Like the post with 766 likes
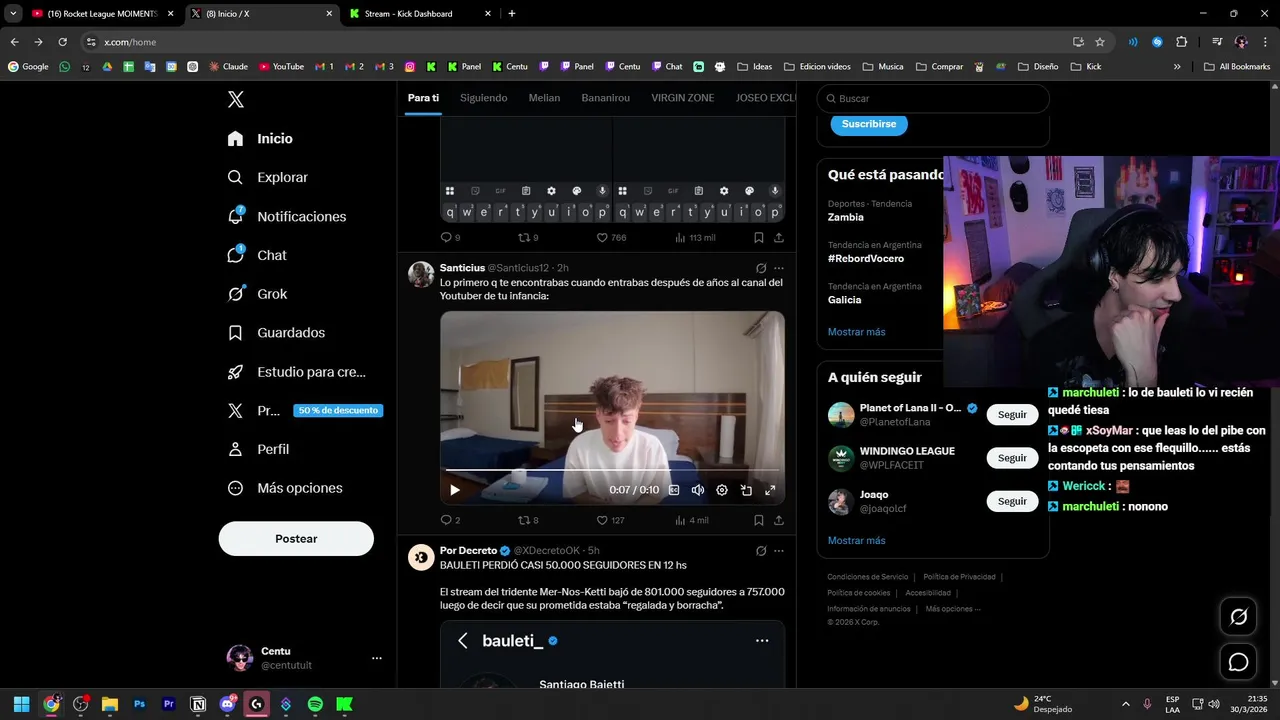This screenshot has width=1280, height=720. [x=610, y=238]
